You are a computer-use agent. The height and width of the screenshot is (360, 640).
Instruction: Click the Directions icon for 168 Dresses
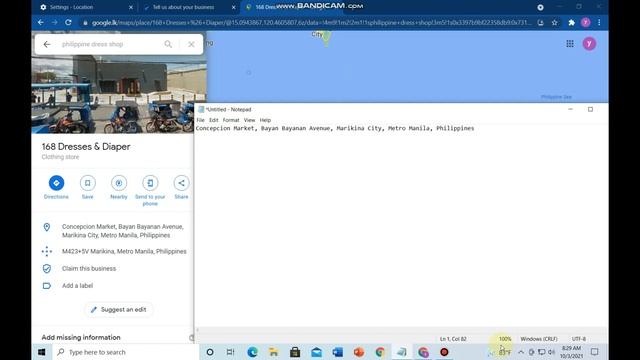click(56, 183)
